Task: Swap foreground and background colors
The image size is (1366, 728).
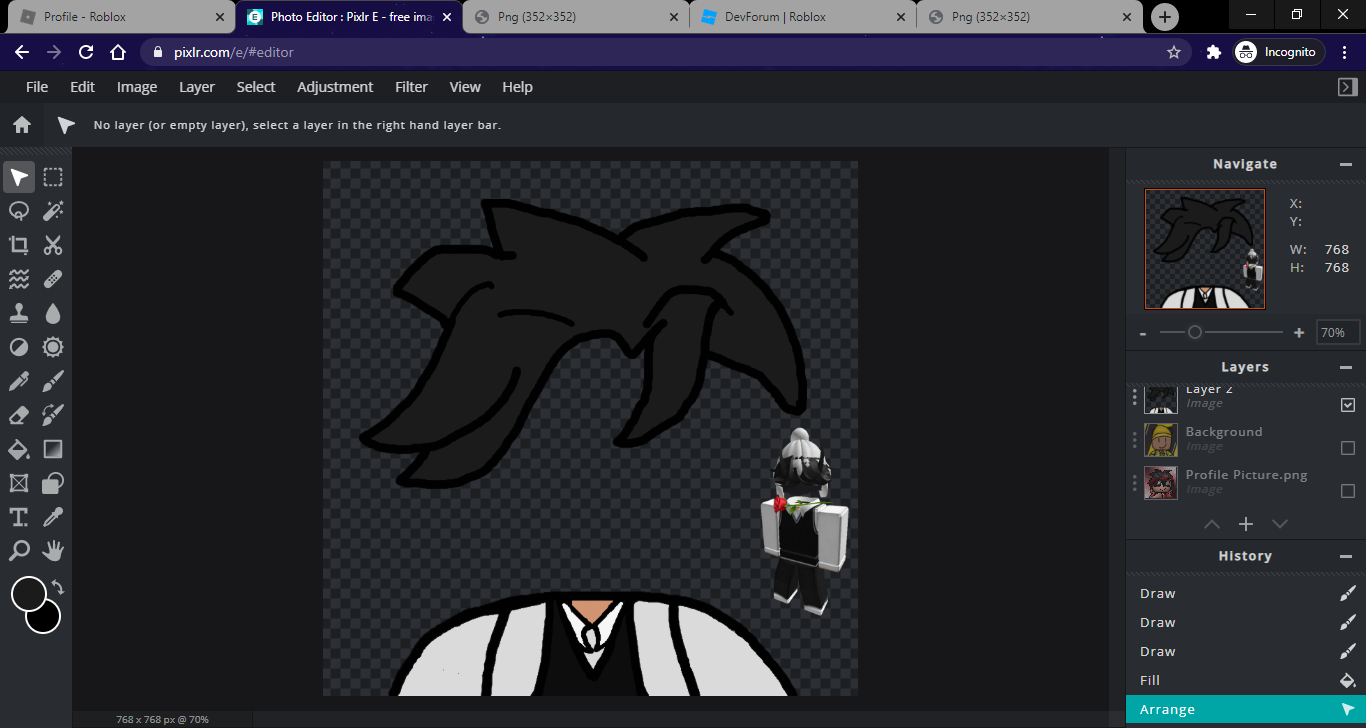Action: point(58,588)
